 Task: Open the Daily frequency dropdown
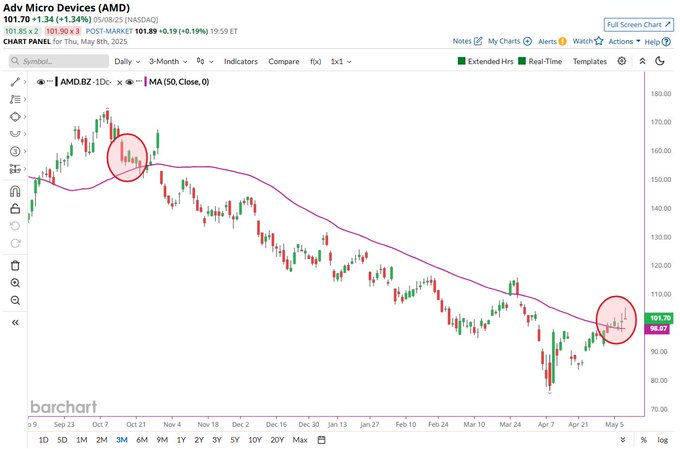point(127,61)
